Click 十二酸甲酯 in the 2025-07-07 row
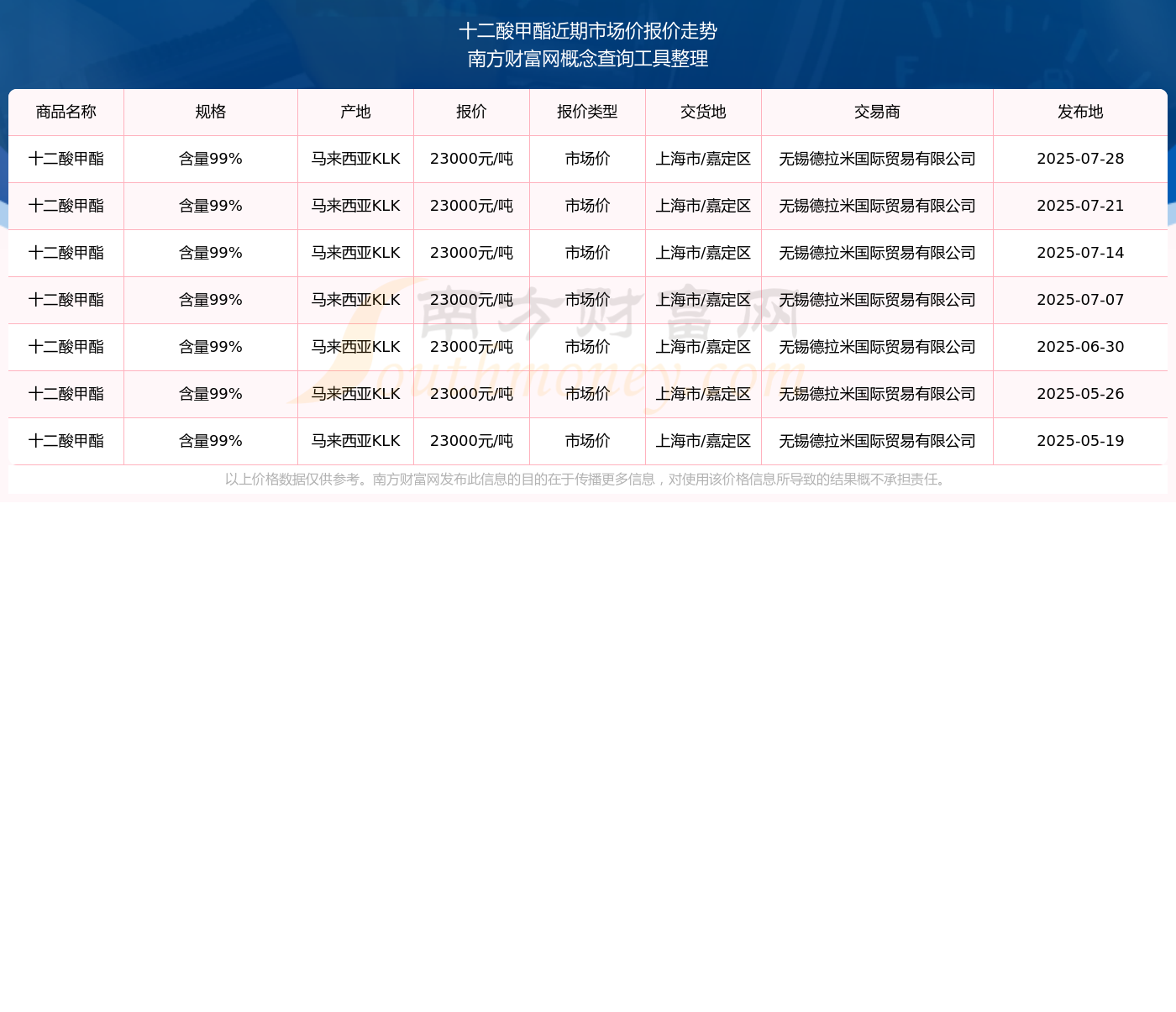The image size is (1176, 1012). (66, 300)
